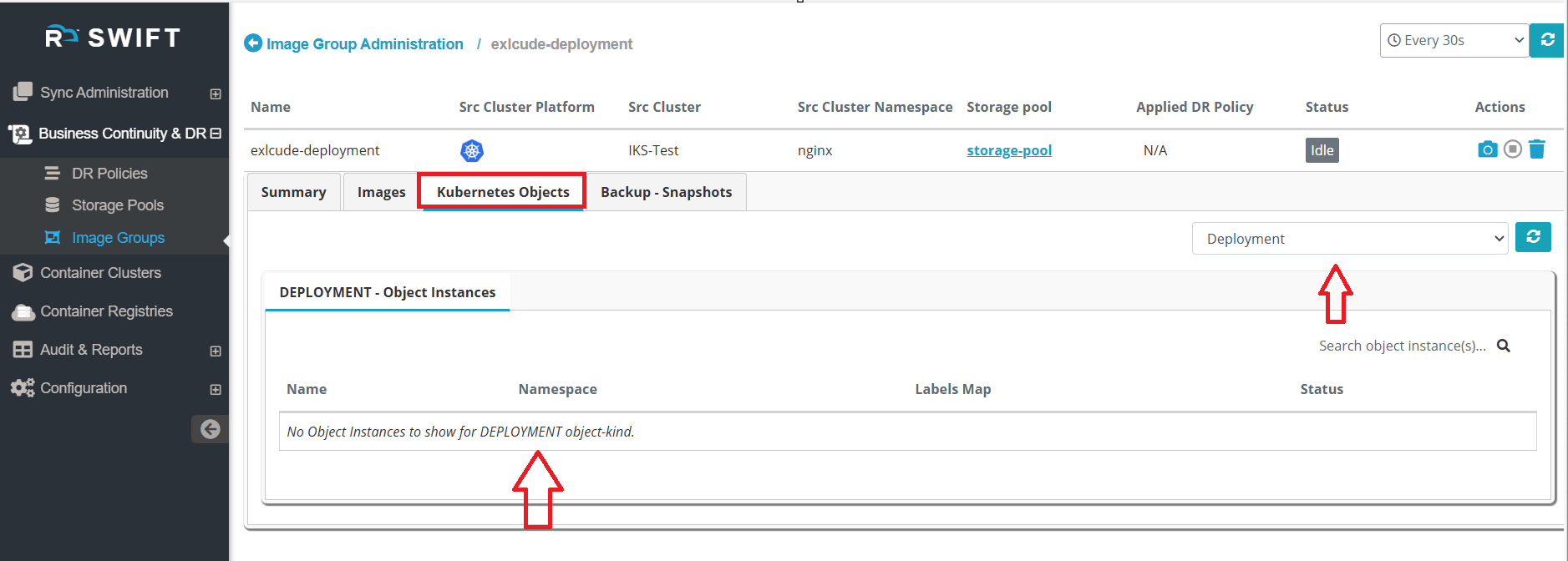
Task: Click the Search object instance(s) field
Action: pyautogui.click(x=1402, y=346)
